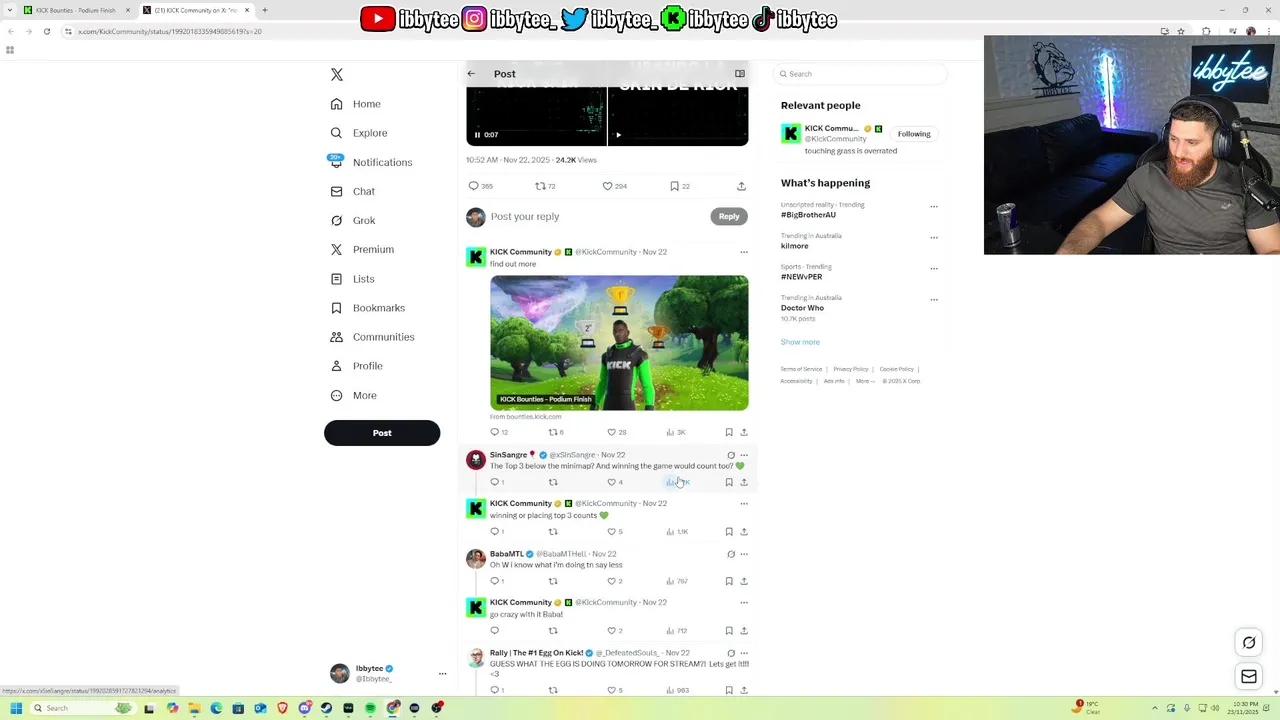This screenshot has height=720, width=1280.
Task: View 1.1K analytics on 'winning or placing' reply
Action: (677, 532)
